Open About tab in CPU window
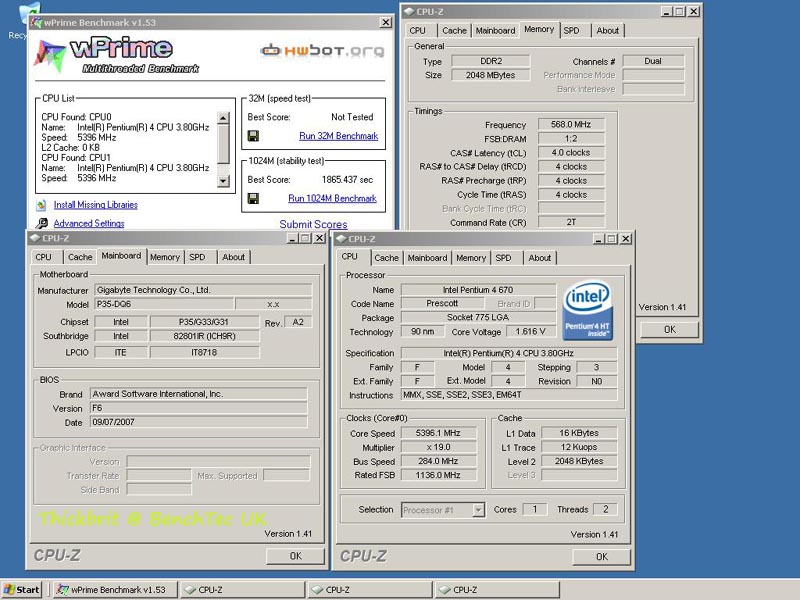 point(539,258)
